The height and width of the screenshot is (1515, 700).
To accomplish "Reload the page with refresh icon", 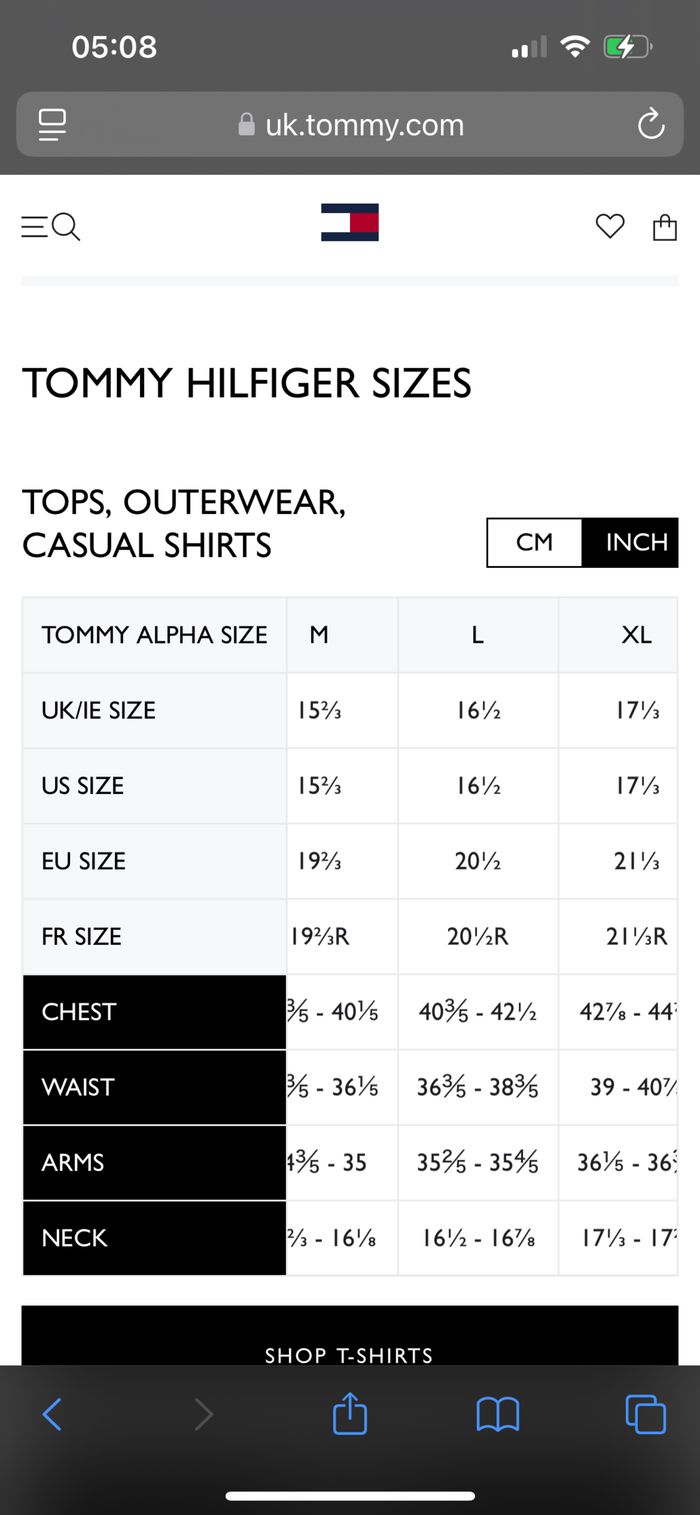I will click(651, 125).
